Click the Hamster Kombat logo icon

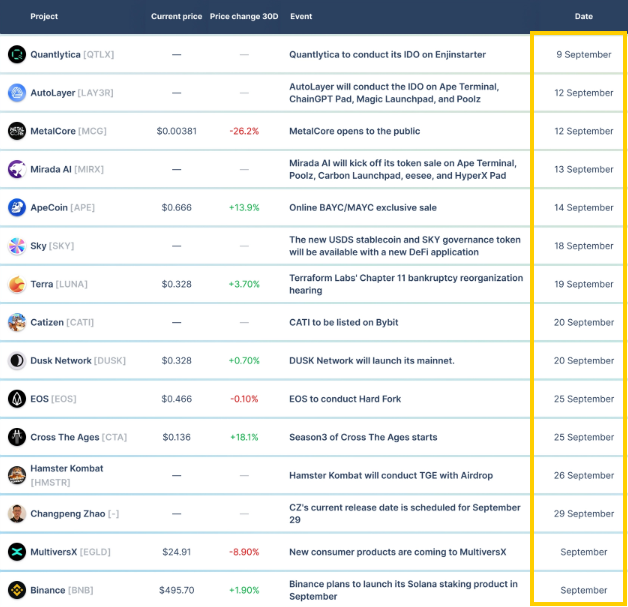(17, 475)
